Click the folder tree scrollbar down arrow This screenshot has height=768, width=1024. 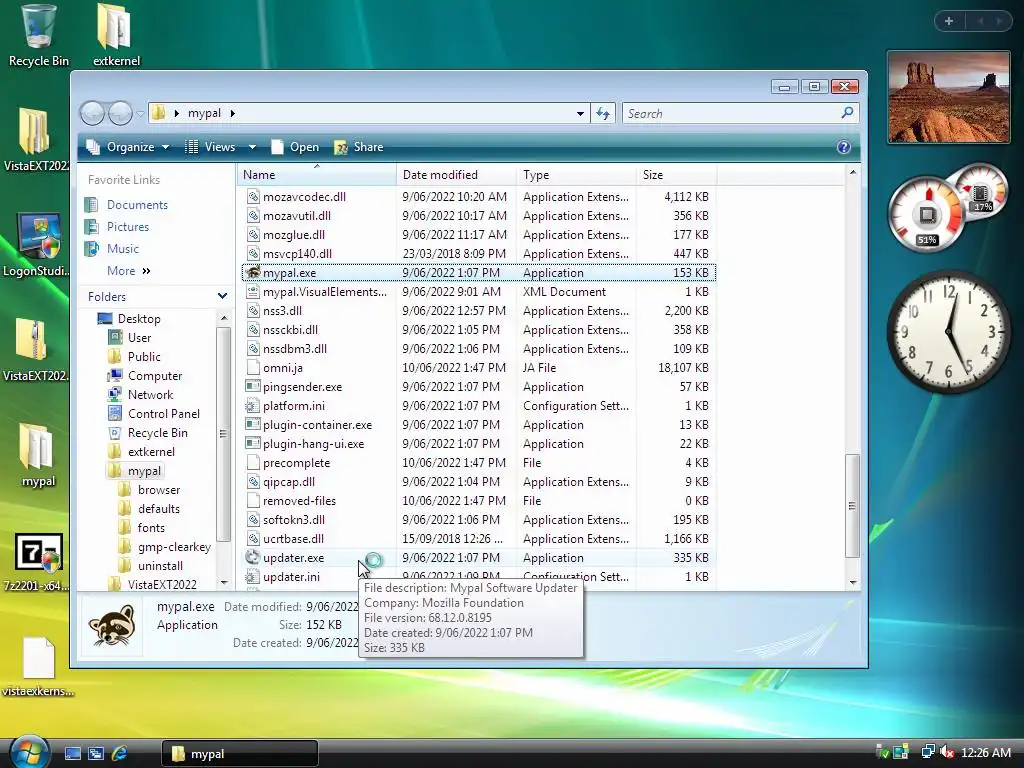pyautogui.click(x=224, y=583)
